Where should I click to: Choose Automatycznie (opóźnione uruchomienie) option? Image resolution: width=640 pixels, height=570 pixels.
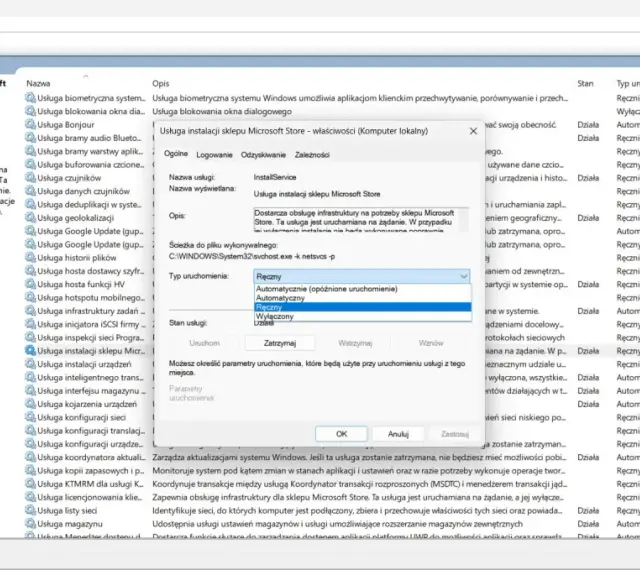[362, 289]
